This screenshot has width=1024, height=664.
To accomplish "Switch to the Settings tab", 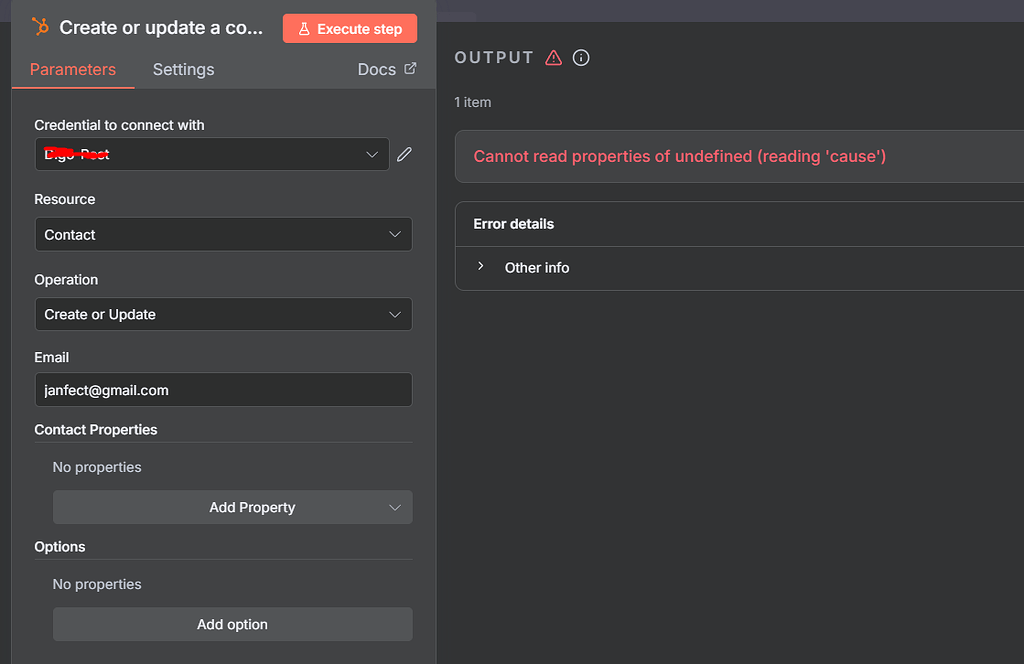I will 183,69.
